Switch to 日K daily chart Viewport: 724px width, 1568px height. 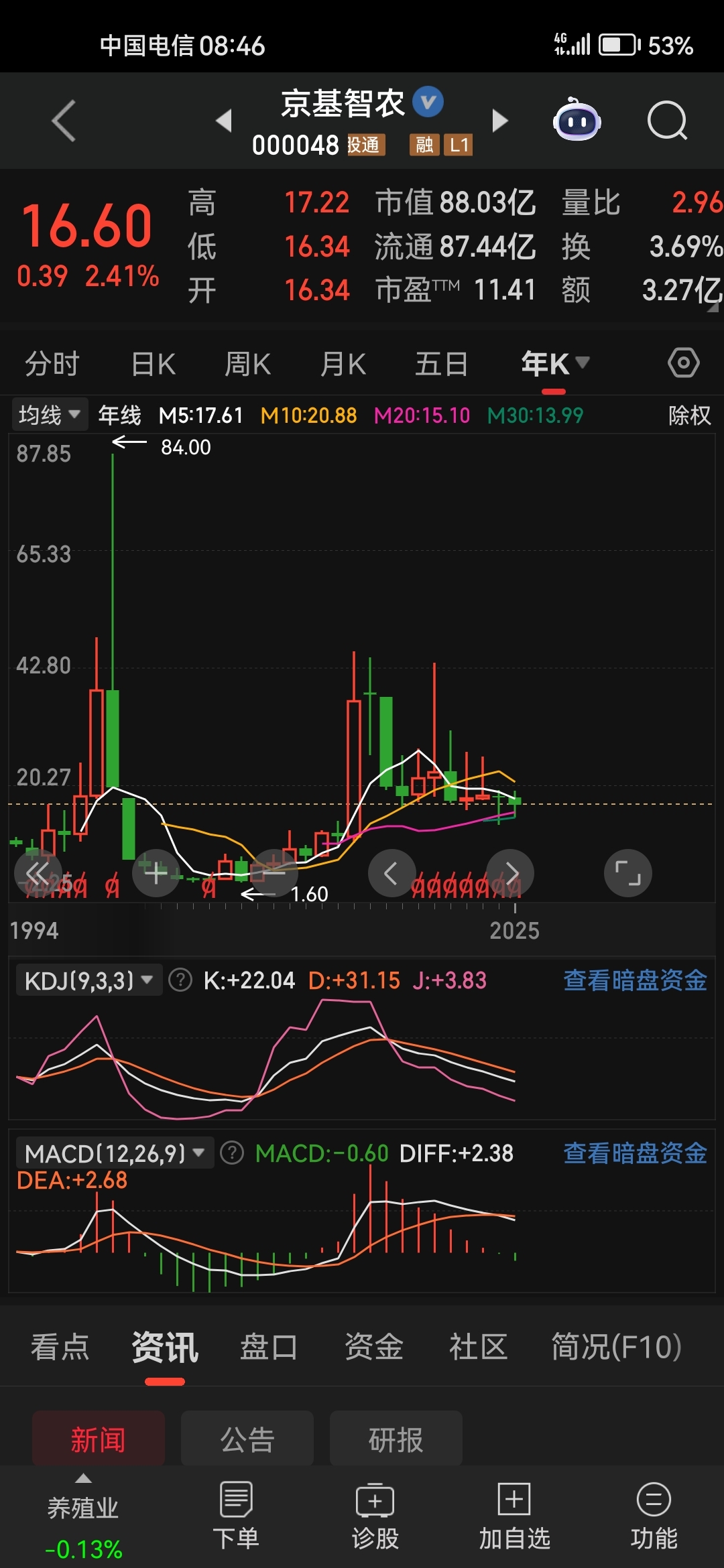tap(154, 364)
